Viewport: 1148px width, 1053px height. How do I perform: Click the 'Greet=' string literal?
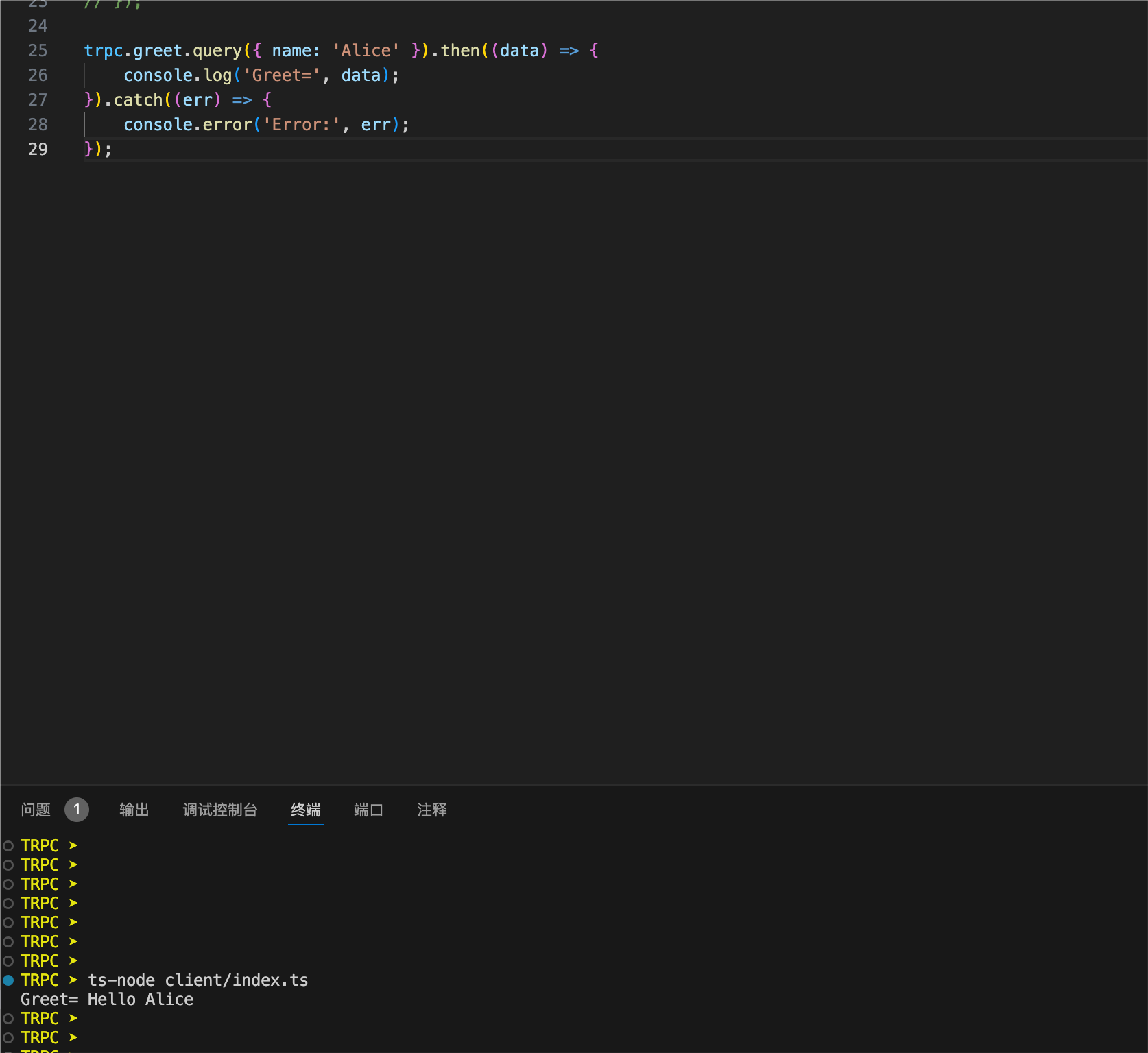pos(283,75)
